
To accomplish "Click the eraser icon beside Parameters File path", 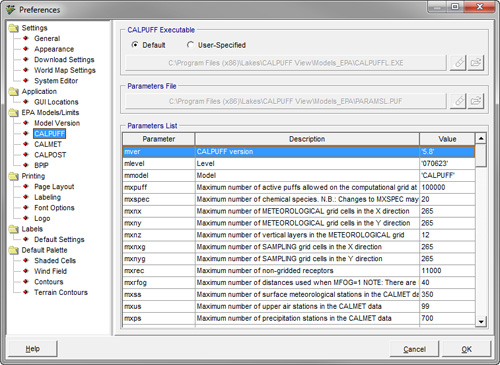I will click(x=459, y=101).
